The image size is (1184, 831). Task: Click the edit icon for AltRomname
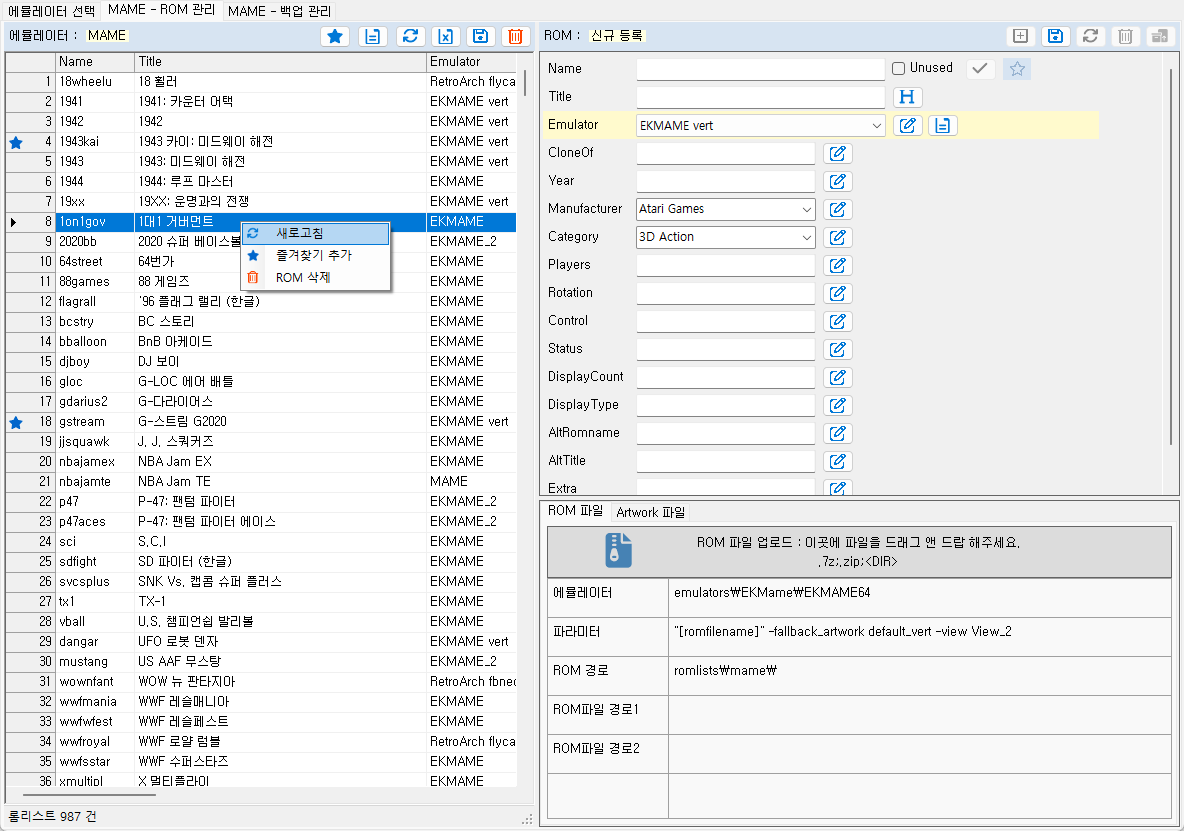pos(837,432)
